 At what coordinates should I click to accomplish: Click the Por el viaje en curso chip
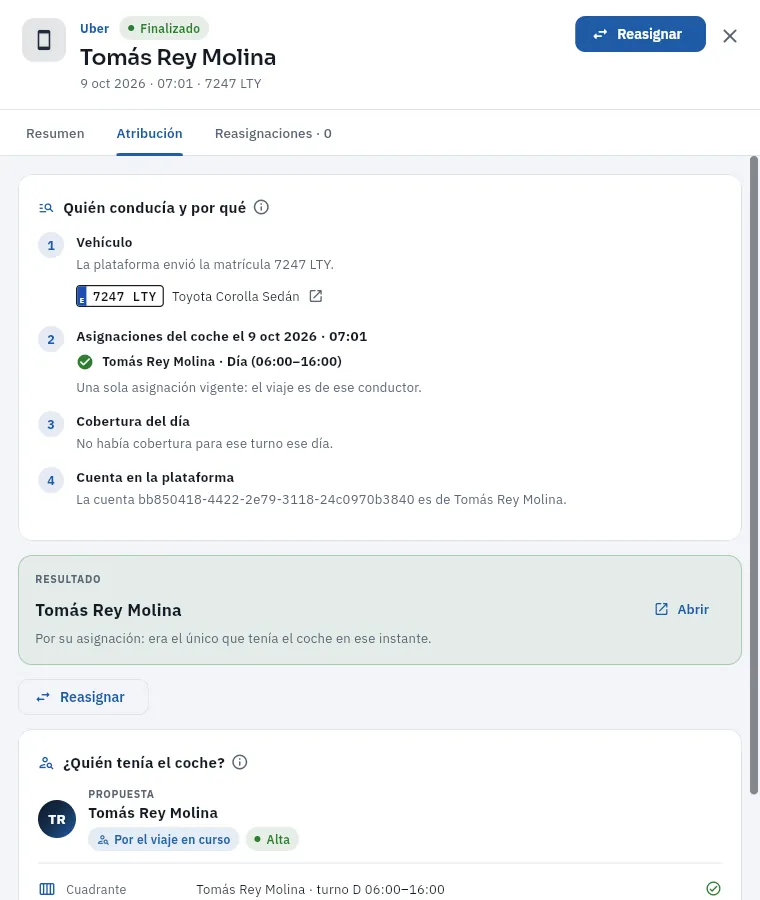tap(164, 839)
